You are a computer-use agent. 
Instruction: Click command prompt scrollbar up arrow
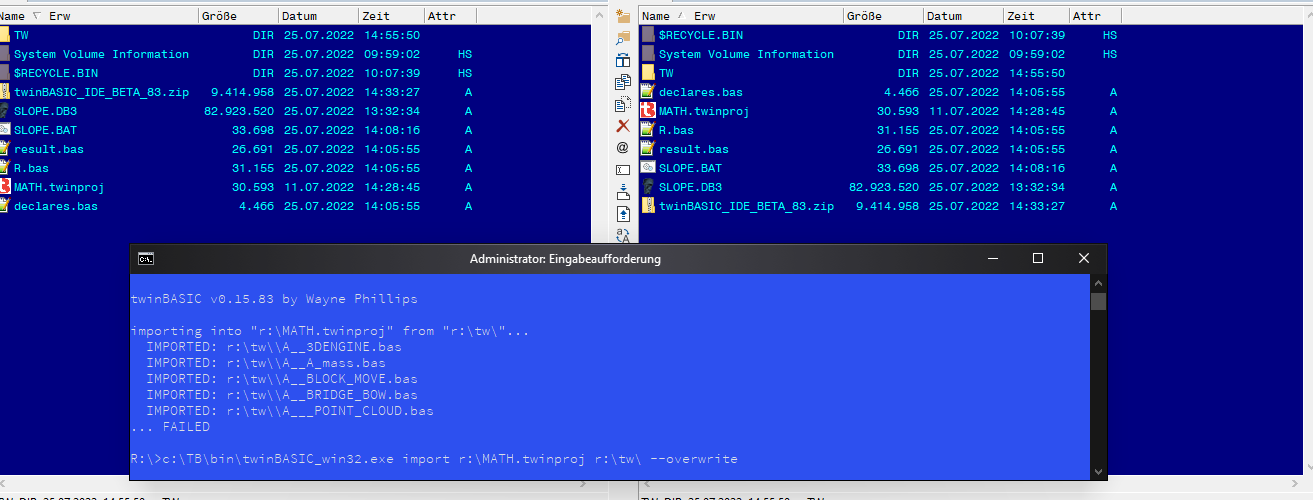pos(1098,283)
